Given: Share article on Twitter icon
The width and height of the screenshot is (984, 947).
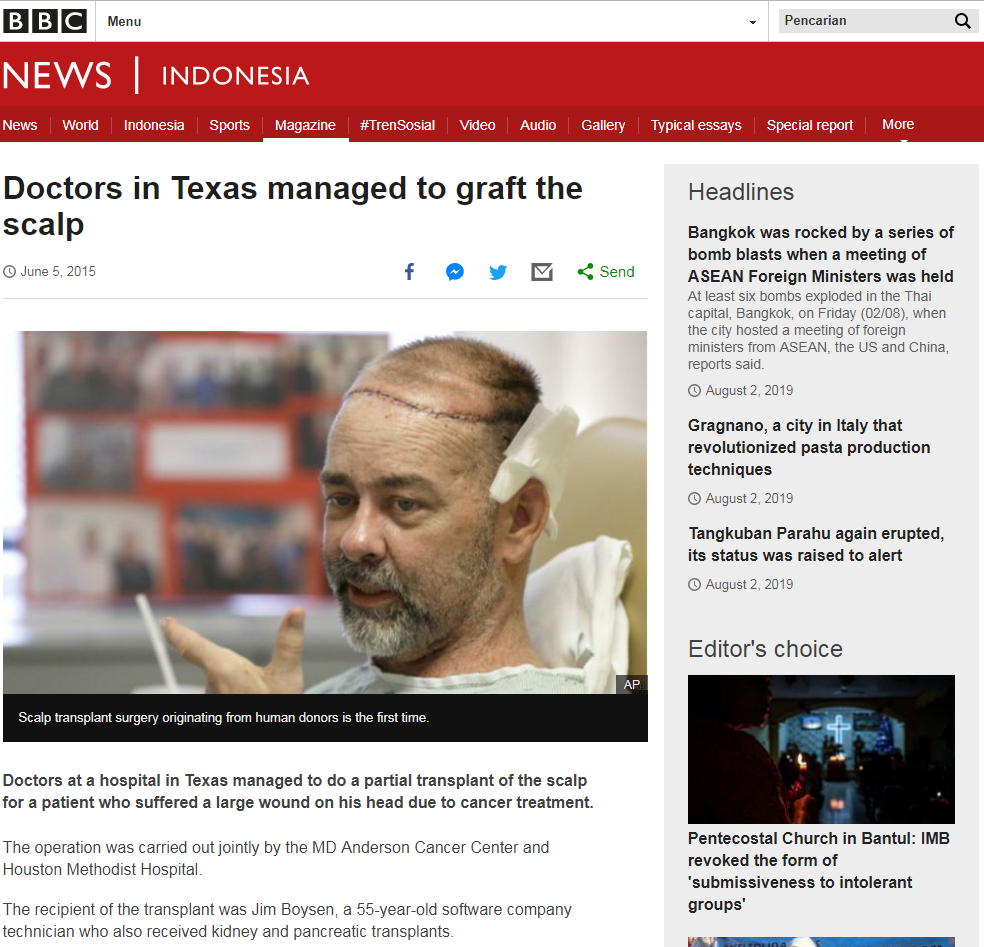Looking at the screenshot, I should click(498, 272).
